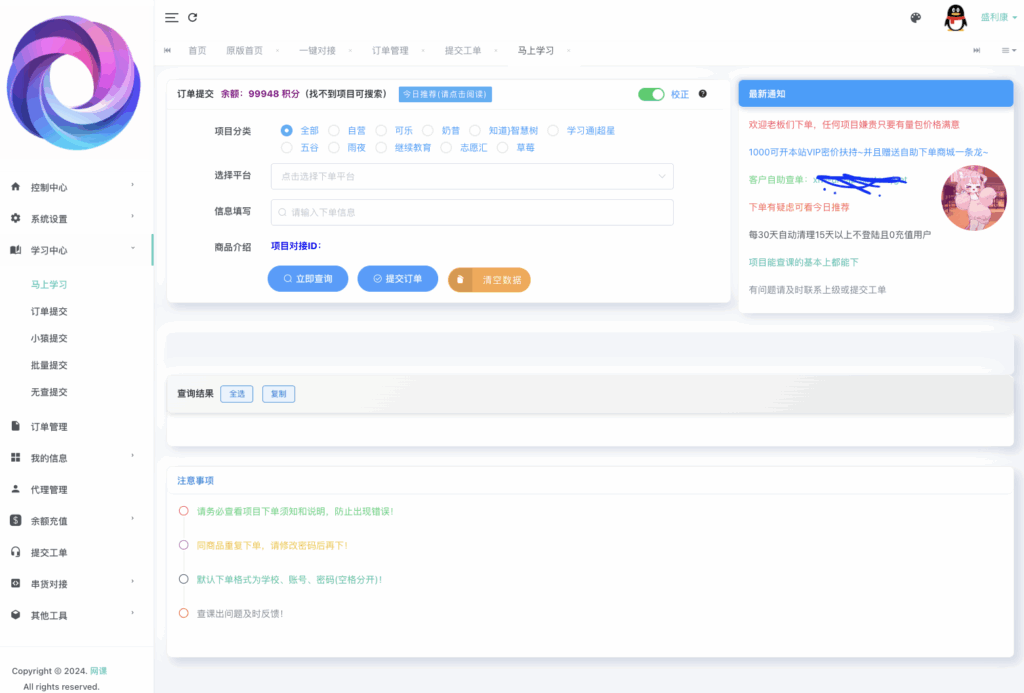Open the 选择平台 dropdown
Viewport: 1024px width, 693px height.
click(x=472, y=176)
